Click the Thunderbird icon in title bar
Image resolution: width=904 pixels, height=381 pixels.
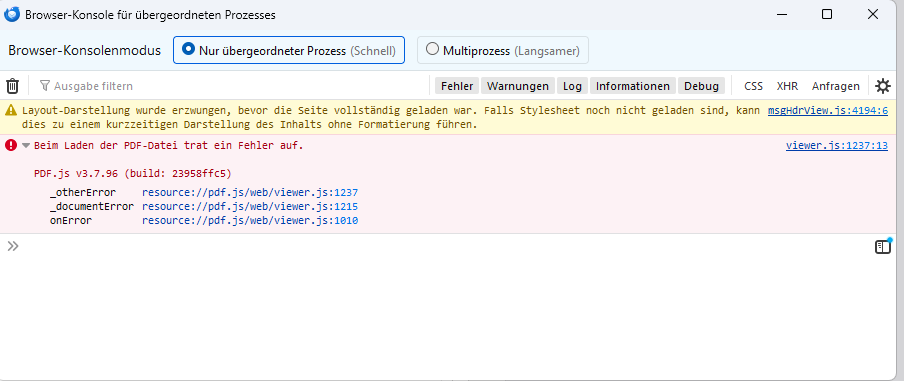(x=12, y=14)
